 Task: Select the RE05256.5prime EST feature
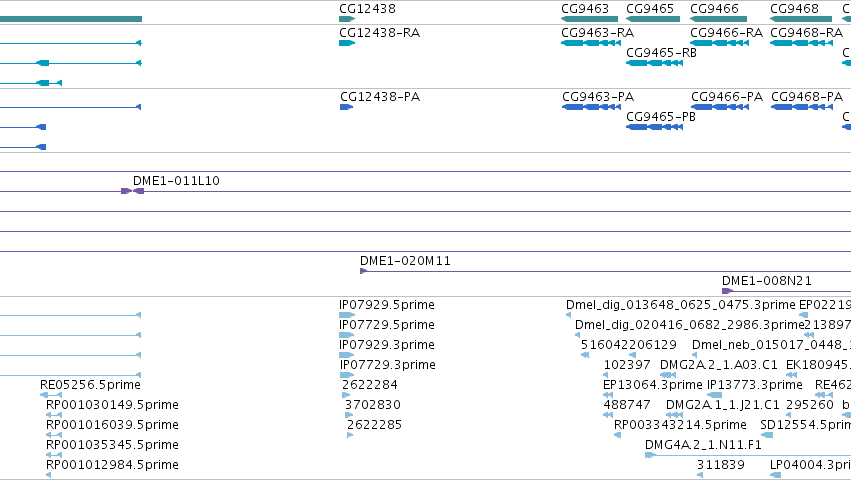[x=52, y=395]
